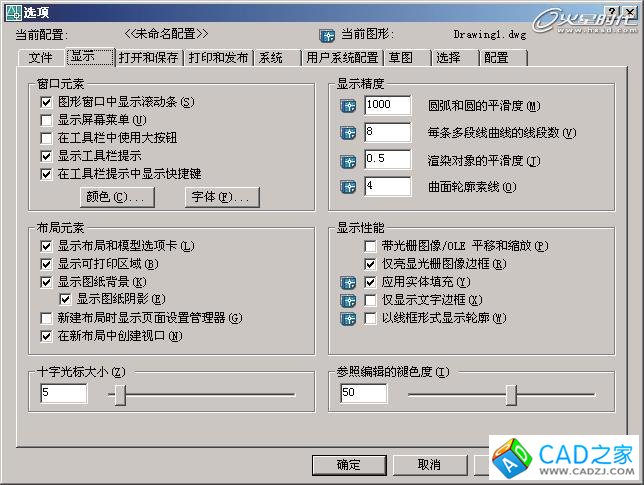Click the 颜色(C)... button

point(117,198)
